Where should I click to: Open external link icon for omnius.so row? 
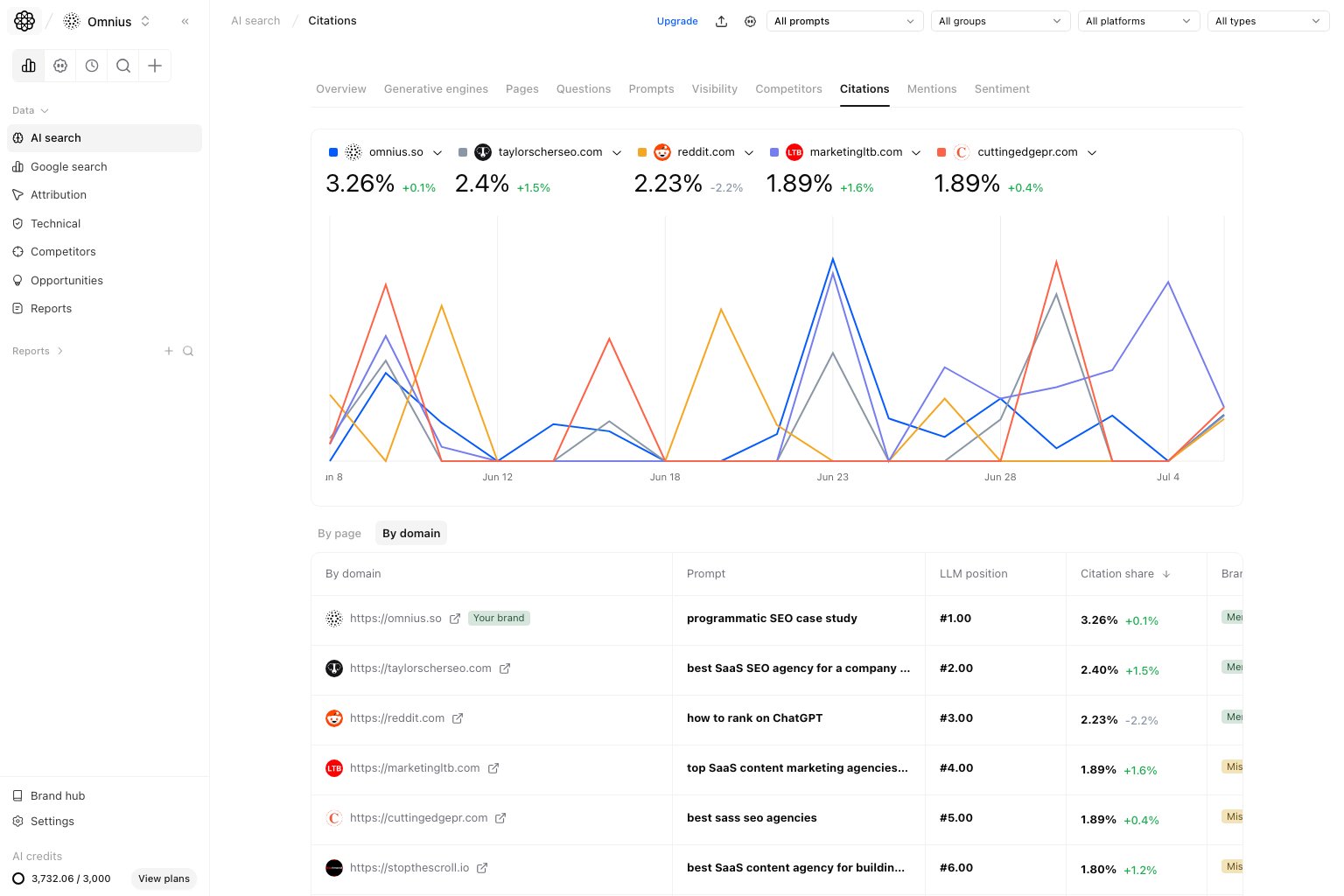point(455,619)
